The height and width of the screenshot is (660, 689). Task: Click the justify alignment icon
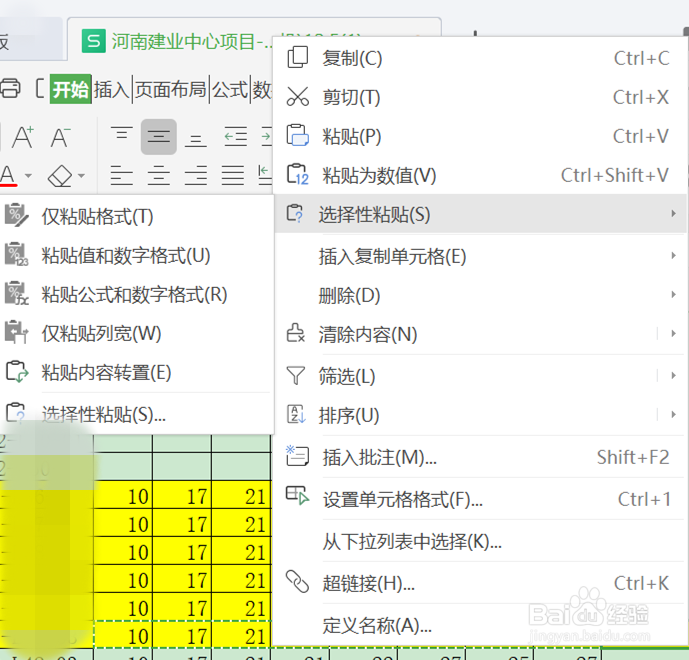click(x=232, y=175)
